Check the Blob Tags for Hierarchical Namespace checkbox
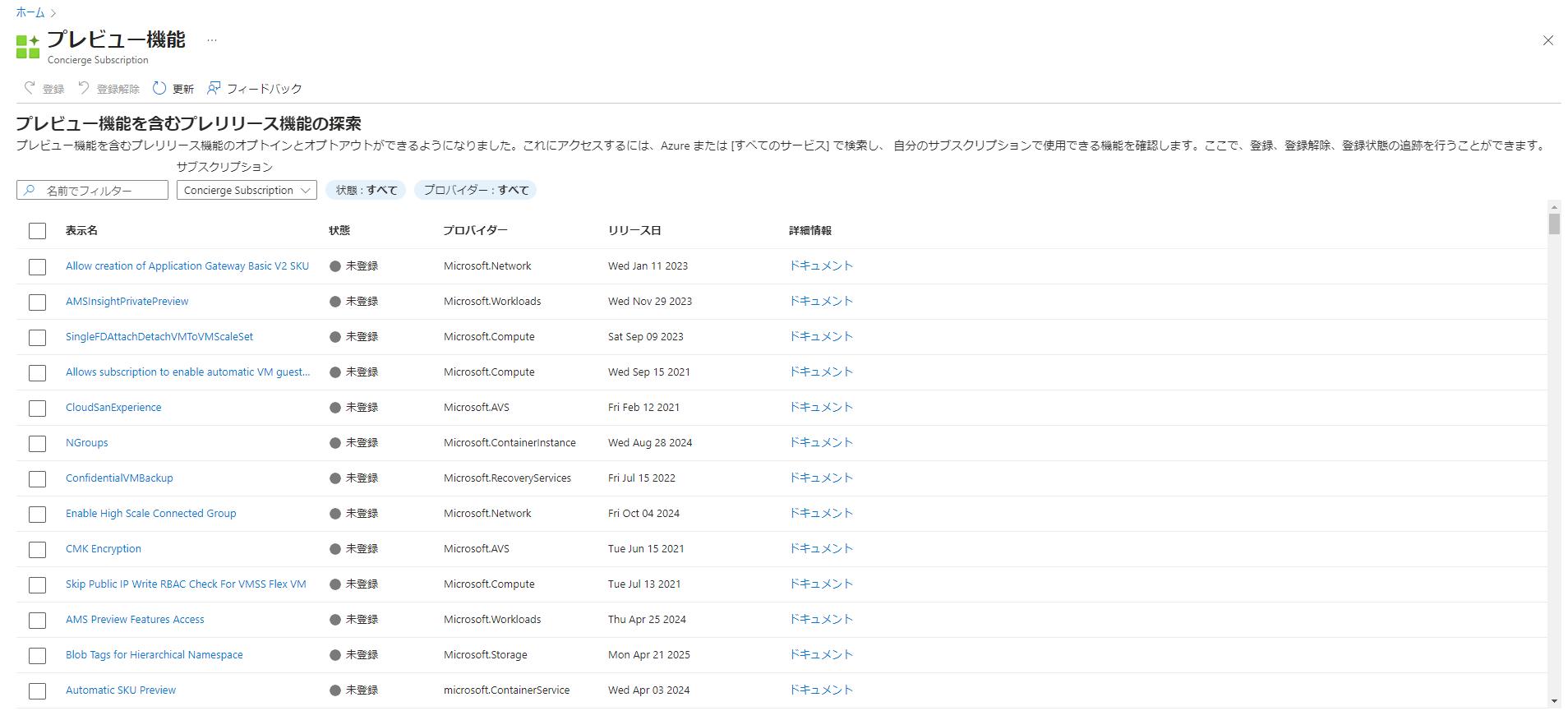The image size is (1568, 711). pyautogui.click(x=38, y=656)
